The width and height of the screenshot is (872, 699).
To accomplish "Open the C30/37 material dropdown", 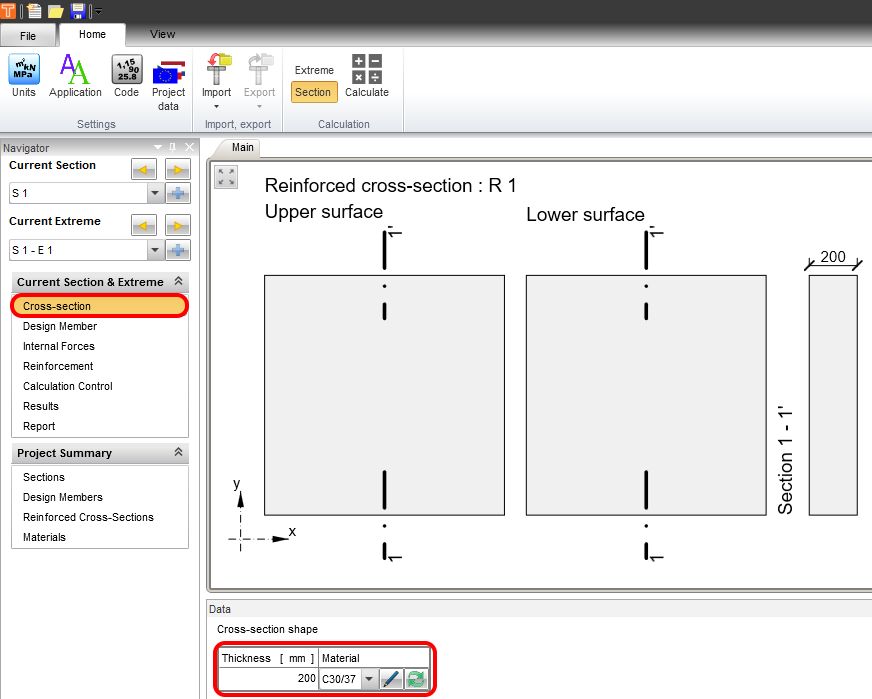I will pos(369,679).
